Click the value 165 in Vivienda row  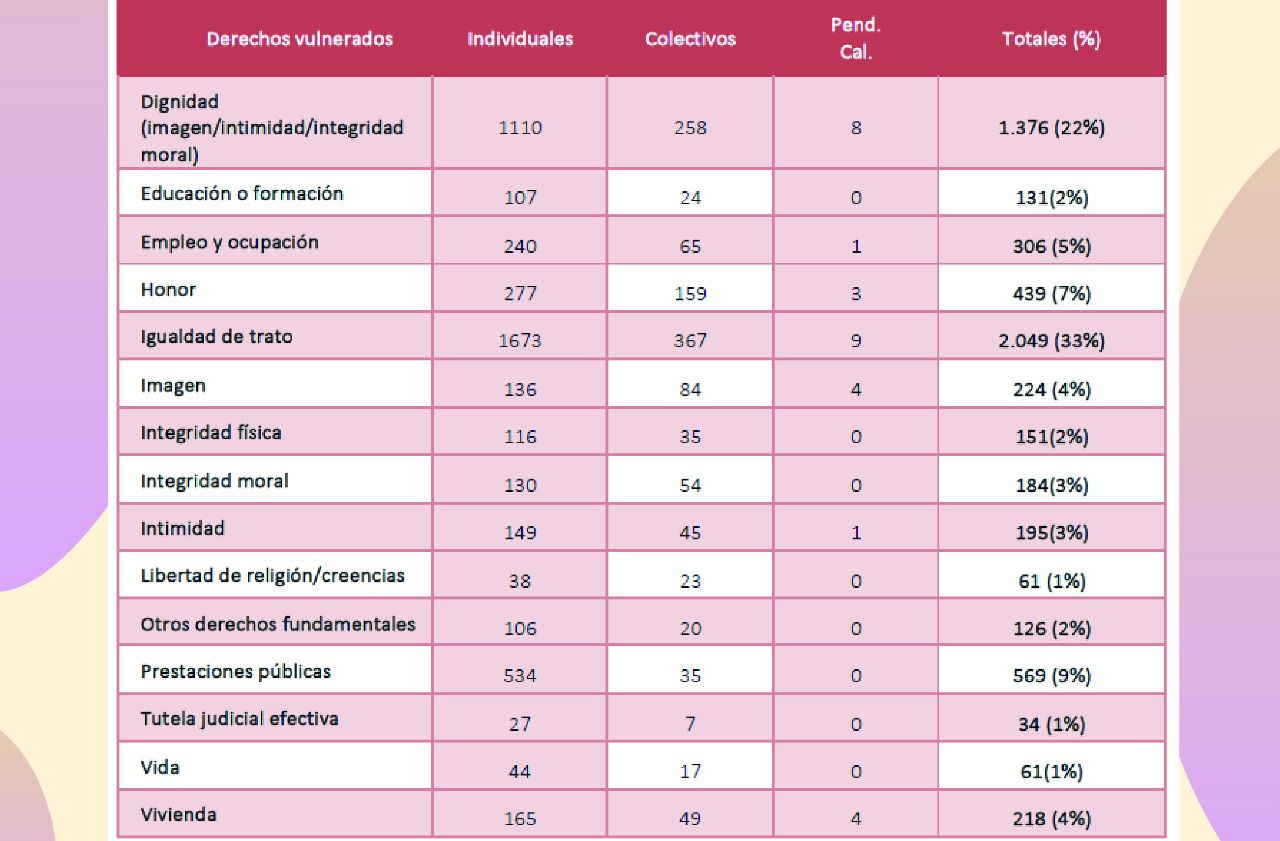[x=520, y=818]
